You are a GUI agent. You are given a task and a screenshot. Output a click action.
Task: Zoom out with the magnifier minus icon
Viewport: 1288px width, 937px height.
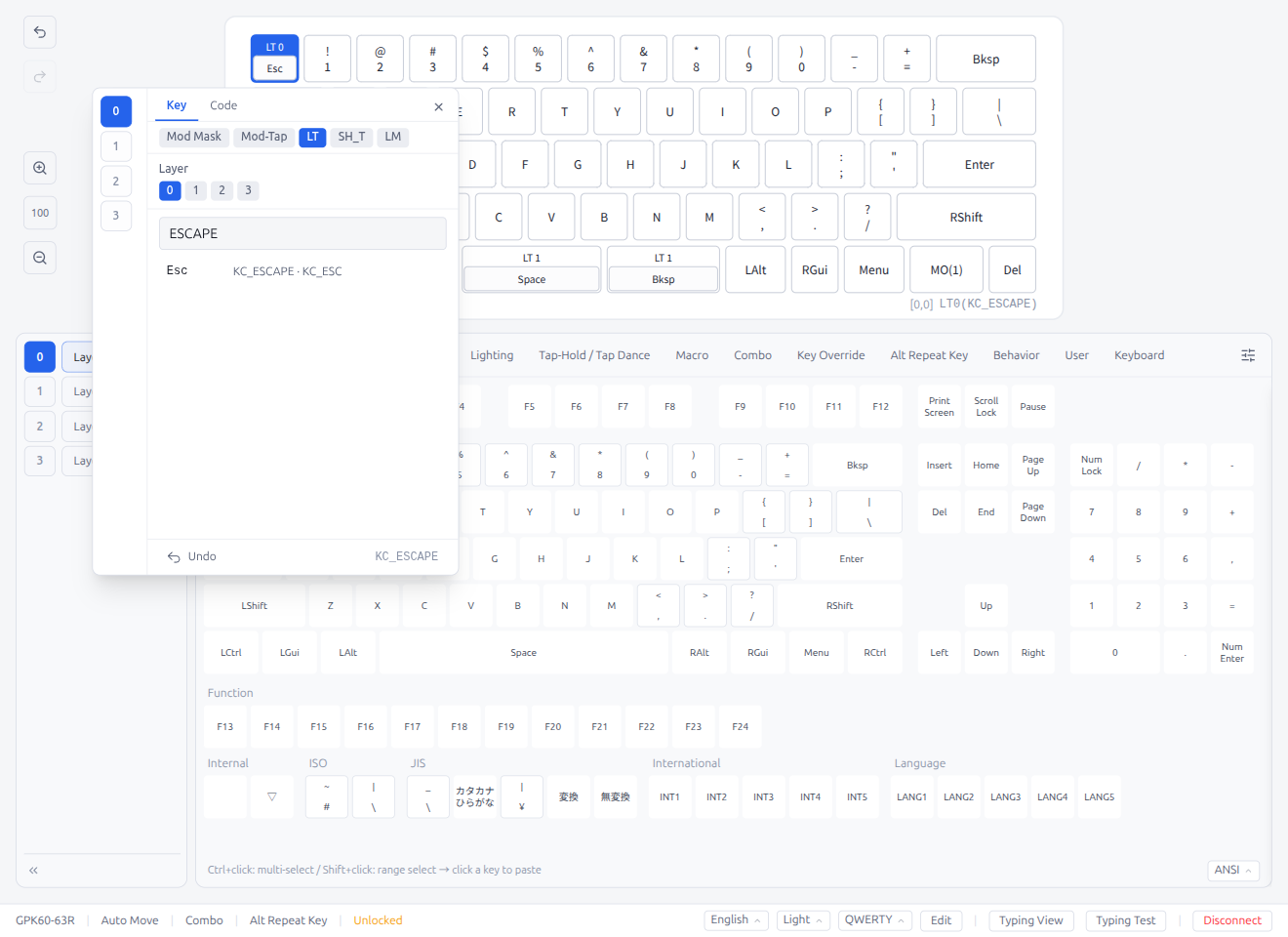pyautogui.click(x=40, y=258)
